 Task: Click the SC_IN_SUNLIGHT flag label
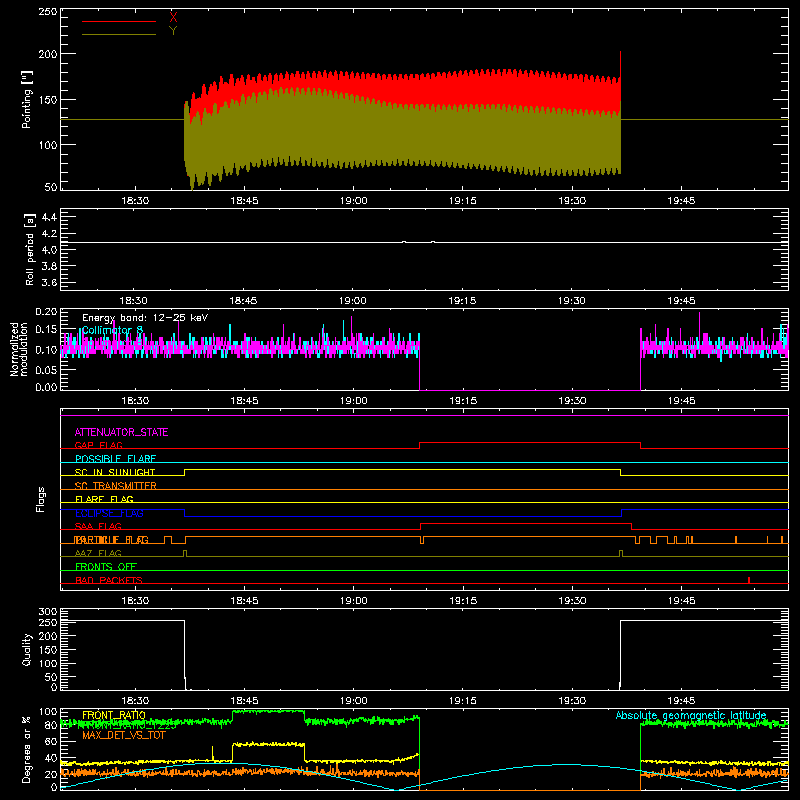[x=115, y=472]
